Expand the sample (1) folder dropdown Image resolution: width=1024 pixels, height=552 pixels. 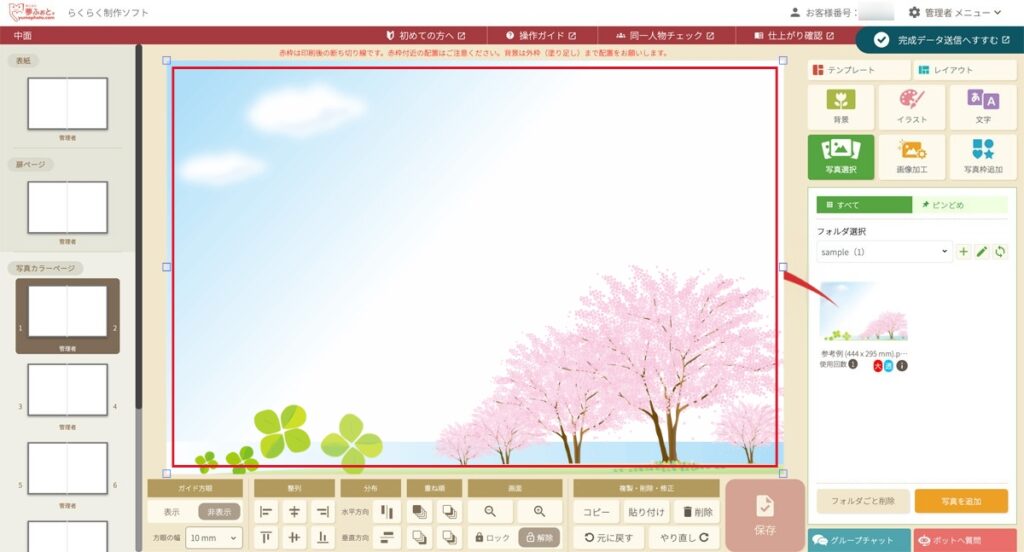[x=883, y=252]
